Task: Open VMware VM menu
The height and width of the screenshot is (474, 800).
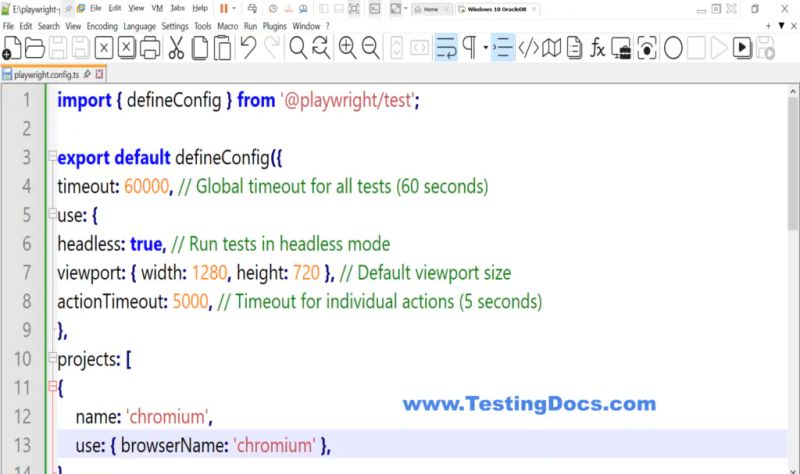Action: [x=157, y=8]
